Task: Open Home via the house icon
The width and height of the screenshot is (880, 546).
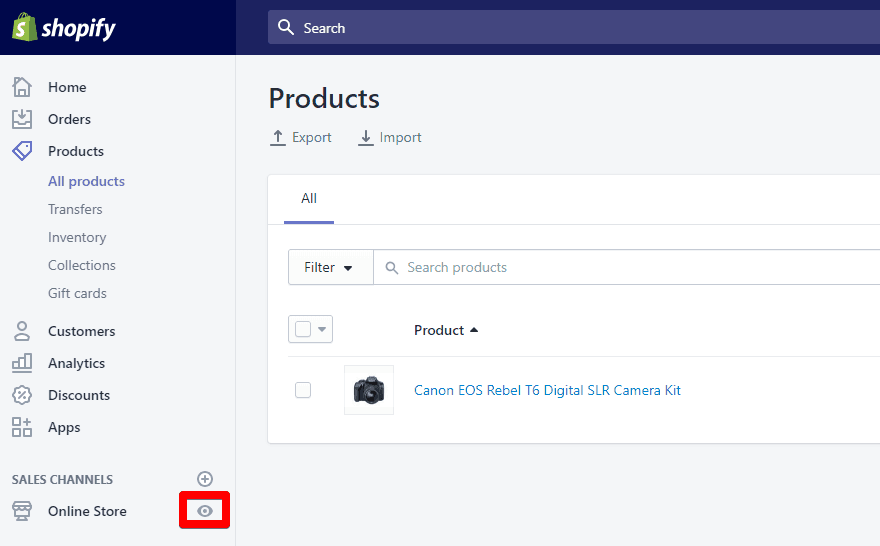Action: 22,87
